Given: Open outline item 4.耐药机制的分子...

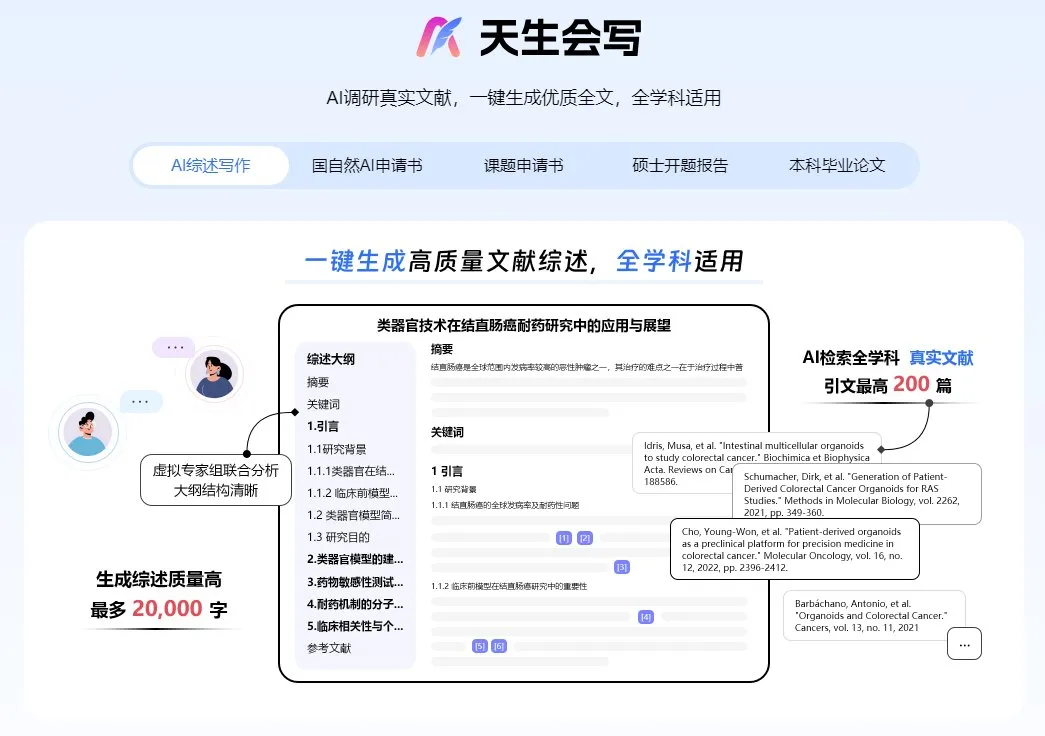Looking at the screenshot, I should [x=355, y=603].
